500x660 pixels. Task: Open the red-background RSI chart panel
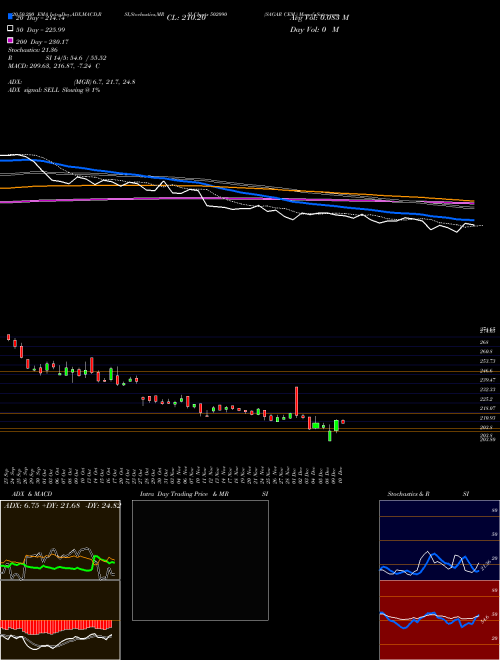[439, 620]
